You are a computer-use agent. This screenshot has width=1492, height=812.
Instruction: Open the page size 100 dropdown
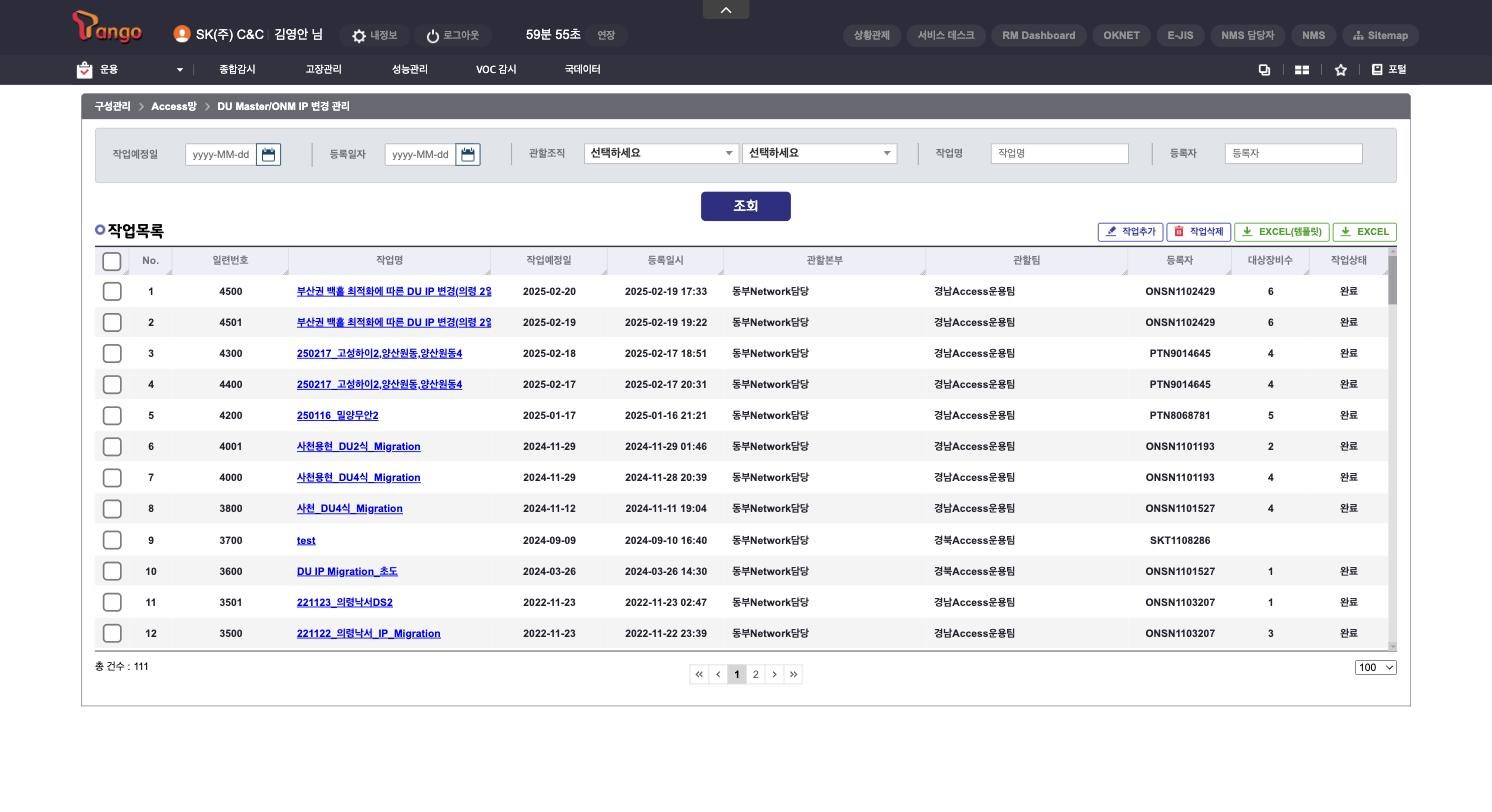click(1375, 667)
